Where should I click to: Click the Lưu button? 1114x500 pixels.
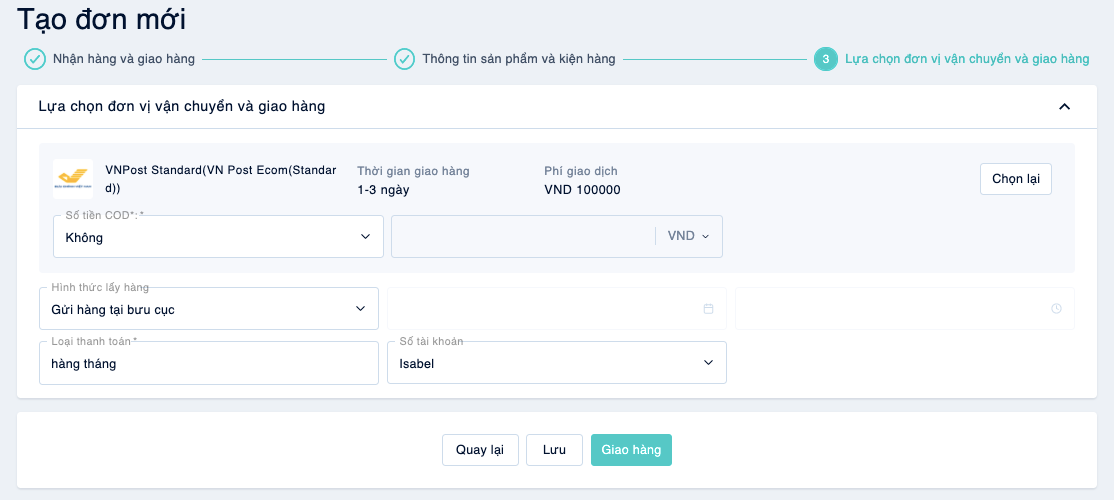click(554, 450)
